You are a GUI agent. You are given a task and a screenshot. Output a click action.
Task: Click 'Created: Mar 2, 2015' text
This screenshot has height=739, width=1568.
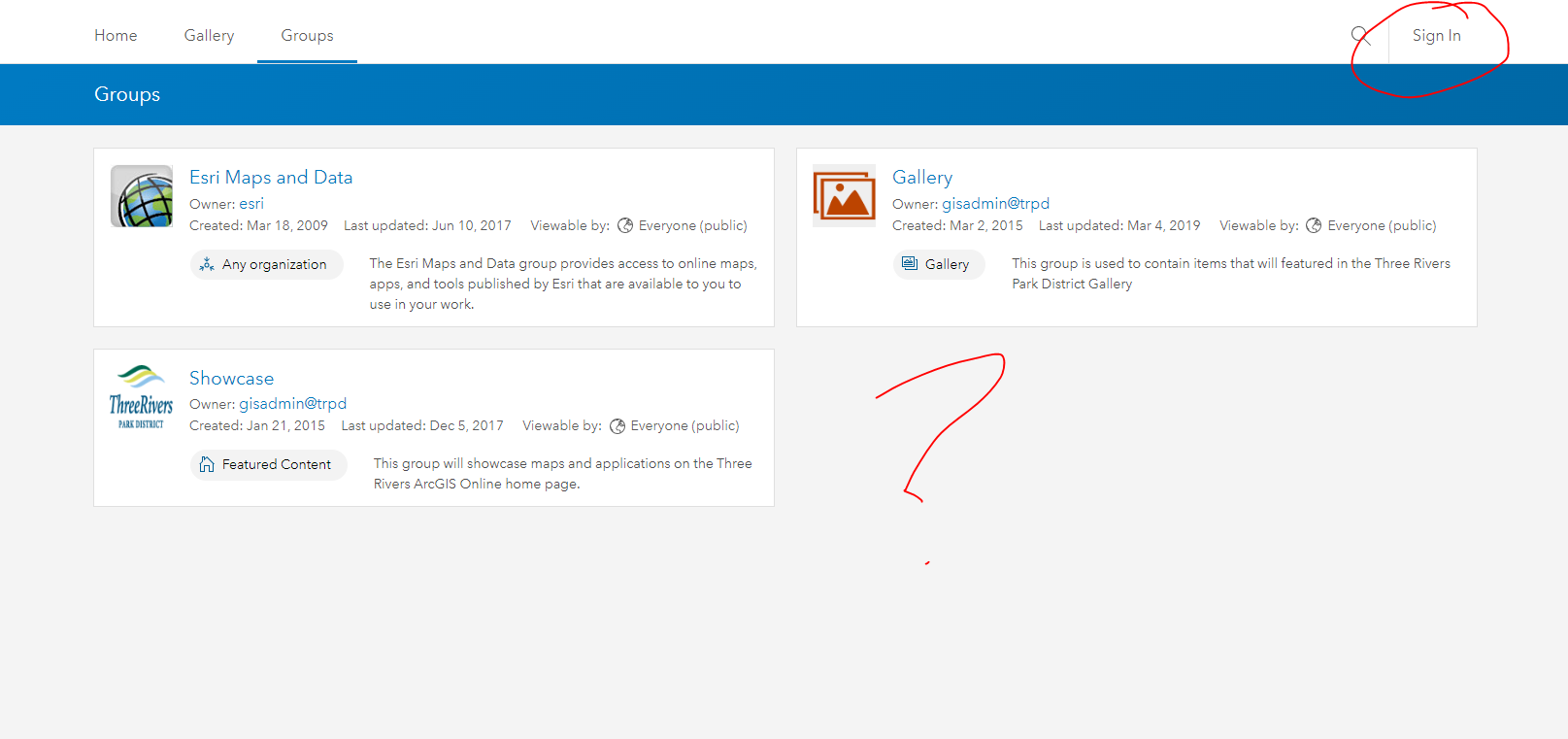(x=957, y=225)
